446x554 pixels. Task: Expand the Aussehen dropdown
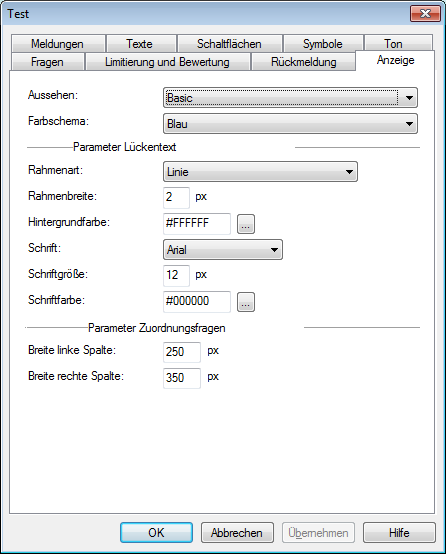point(290,98)
